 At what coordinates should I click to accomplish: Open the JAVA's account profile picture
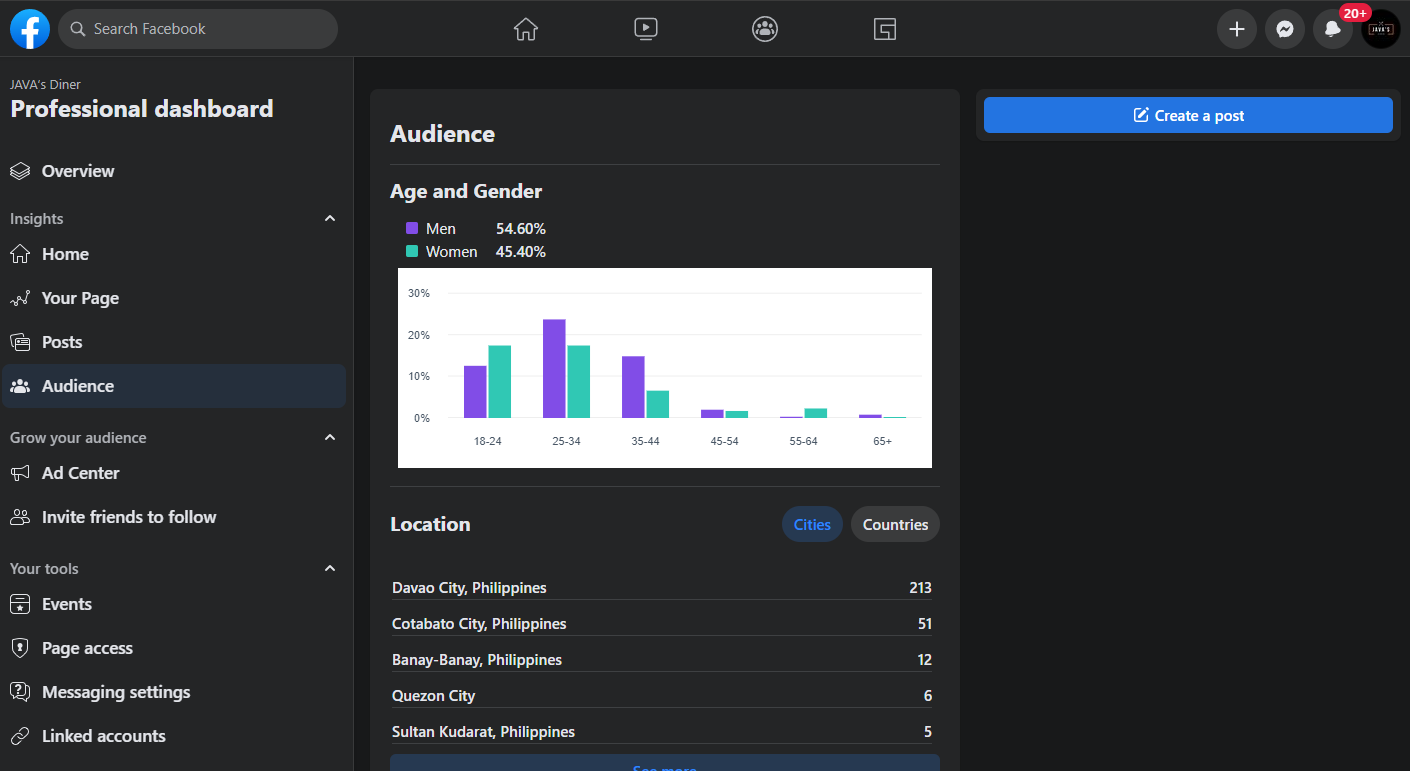(x=1381, y=29)
